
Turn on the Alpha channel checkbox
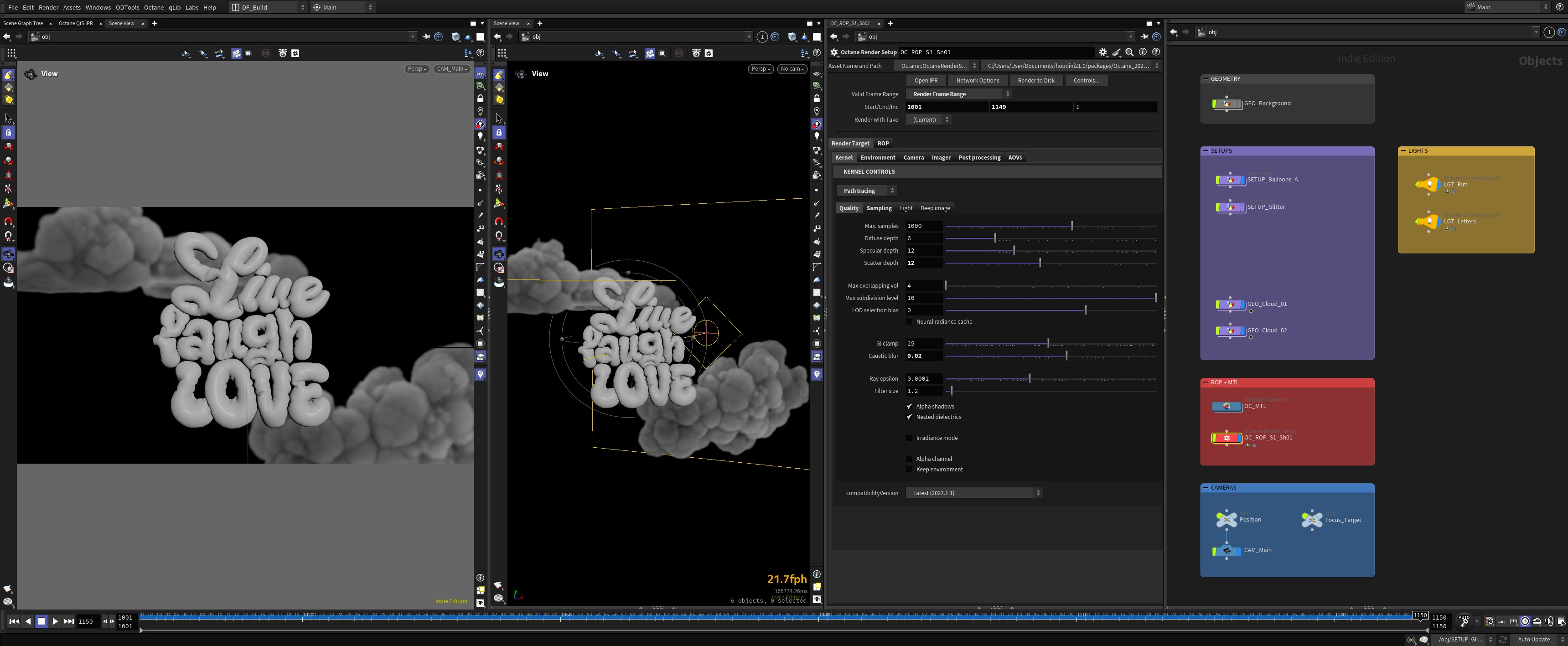(x=910, y=459)
